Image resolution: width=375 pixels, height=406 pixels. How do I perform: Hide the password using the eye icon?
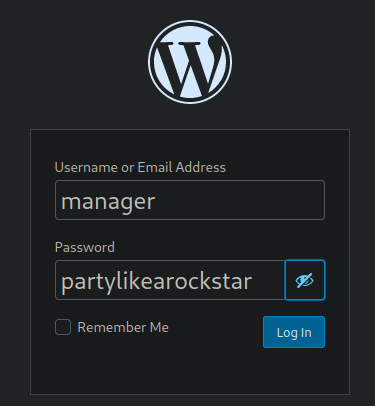point(305,280)
